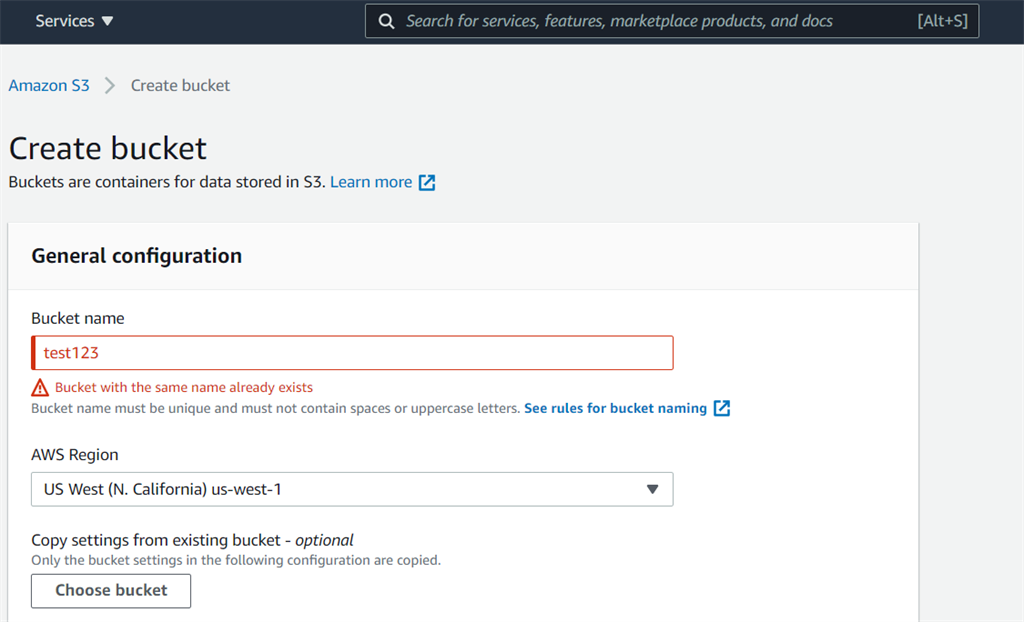Click the Services dropdown caret icon
Viewport: 1024px width, 622px height.
[106, 19]
